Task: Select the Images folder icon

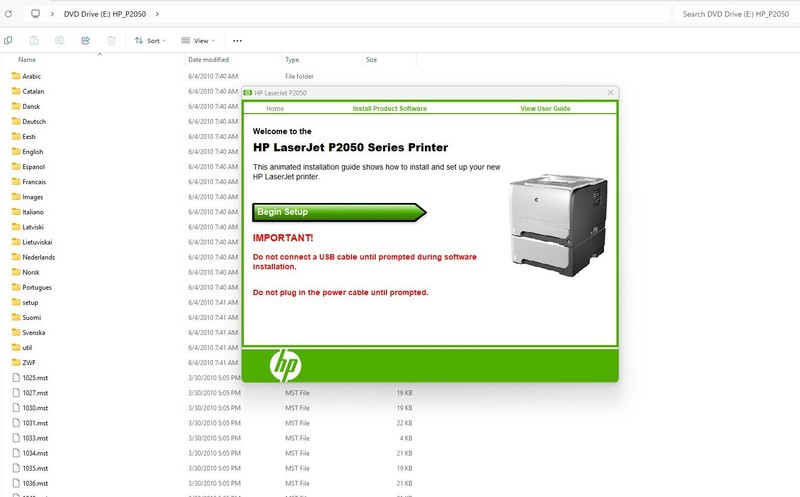Action: 16,196
